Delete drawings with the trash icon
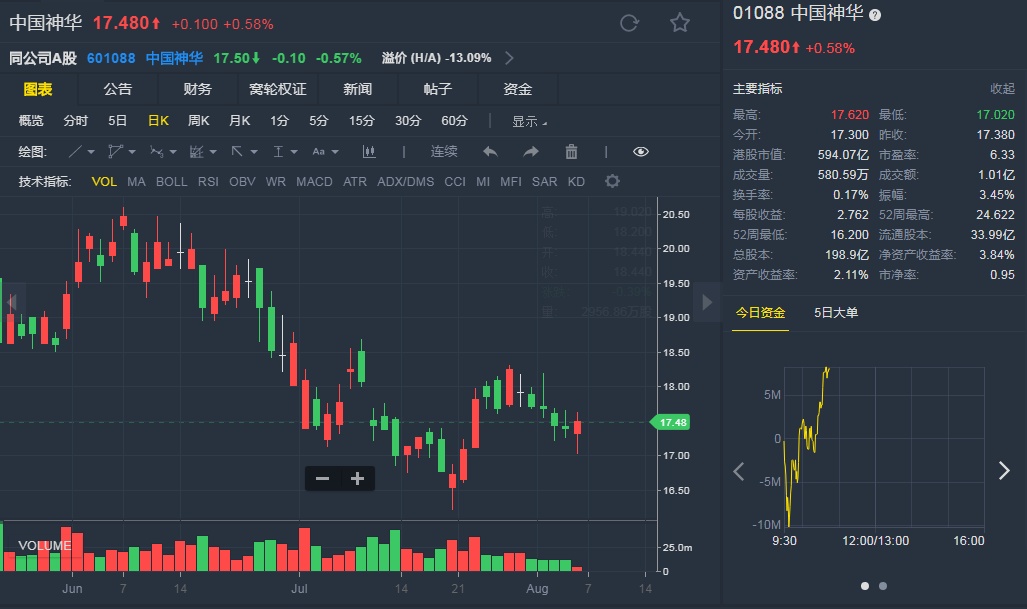Screen dimensions: 1027x609 [572, 152]
